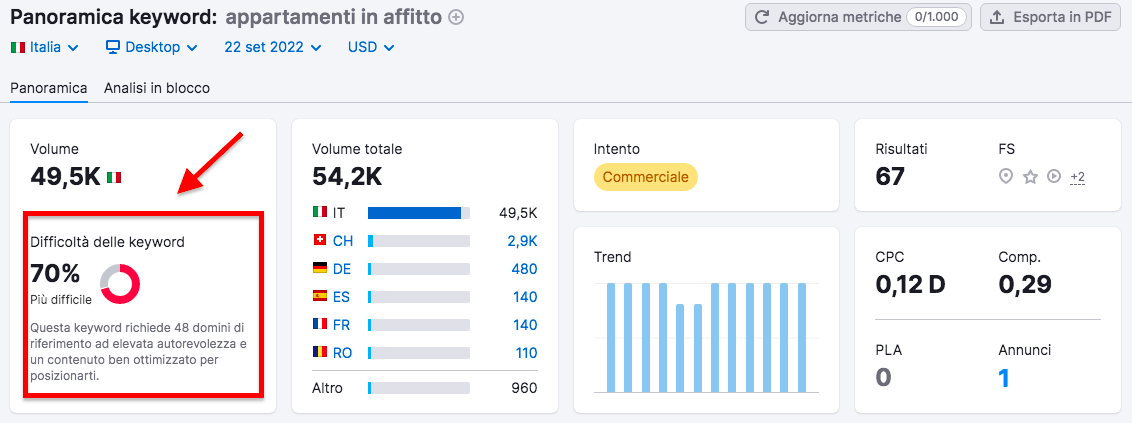This screenshot has width=1132, height=423.
Task: Click the Germany flag icon in volume list
Action: tap(320, 269)
